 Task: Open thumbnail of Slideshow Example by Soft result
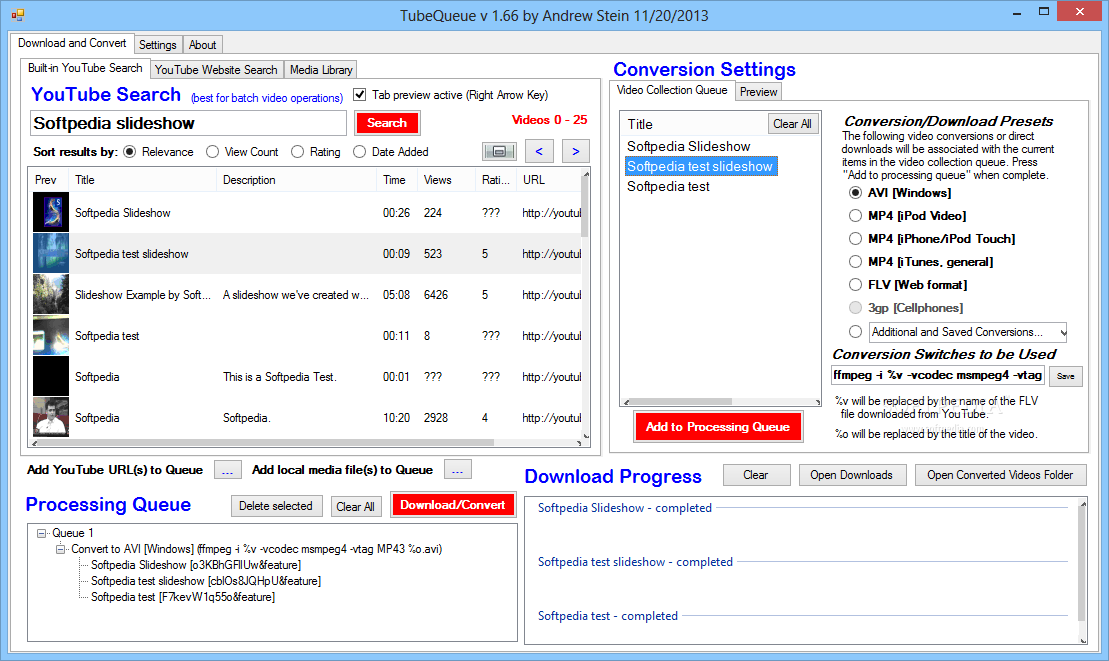point(51,294)
